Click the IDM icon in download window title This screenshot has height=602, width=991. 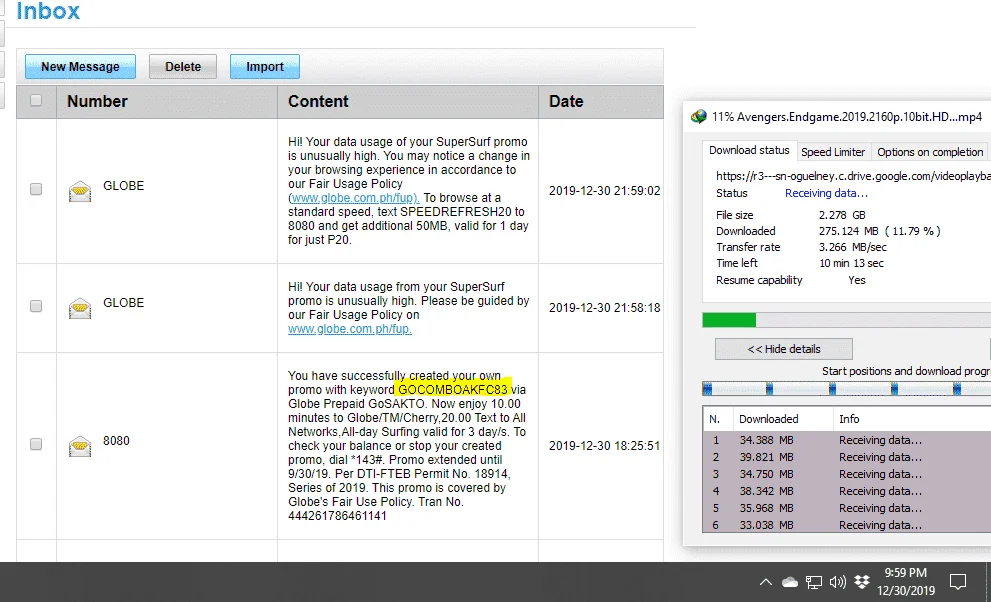click(698, 117)
